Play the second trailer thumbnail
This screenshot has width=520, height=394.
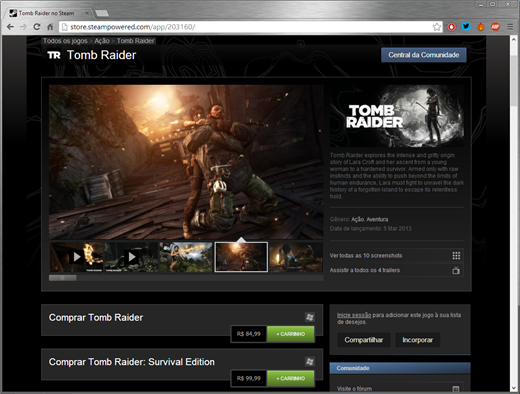(131, 257)
